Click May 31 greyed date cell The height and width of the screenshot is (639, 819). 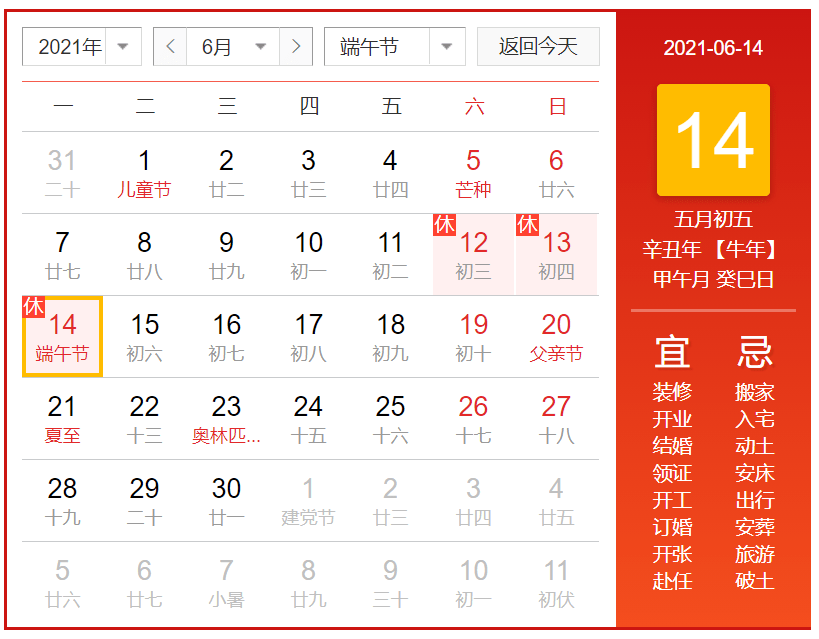click(x=62, y=173)
